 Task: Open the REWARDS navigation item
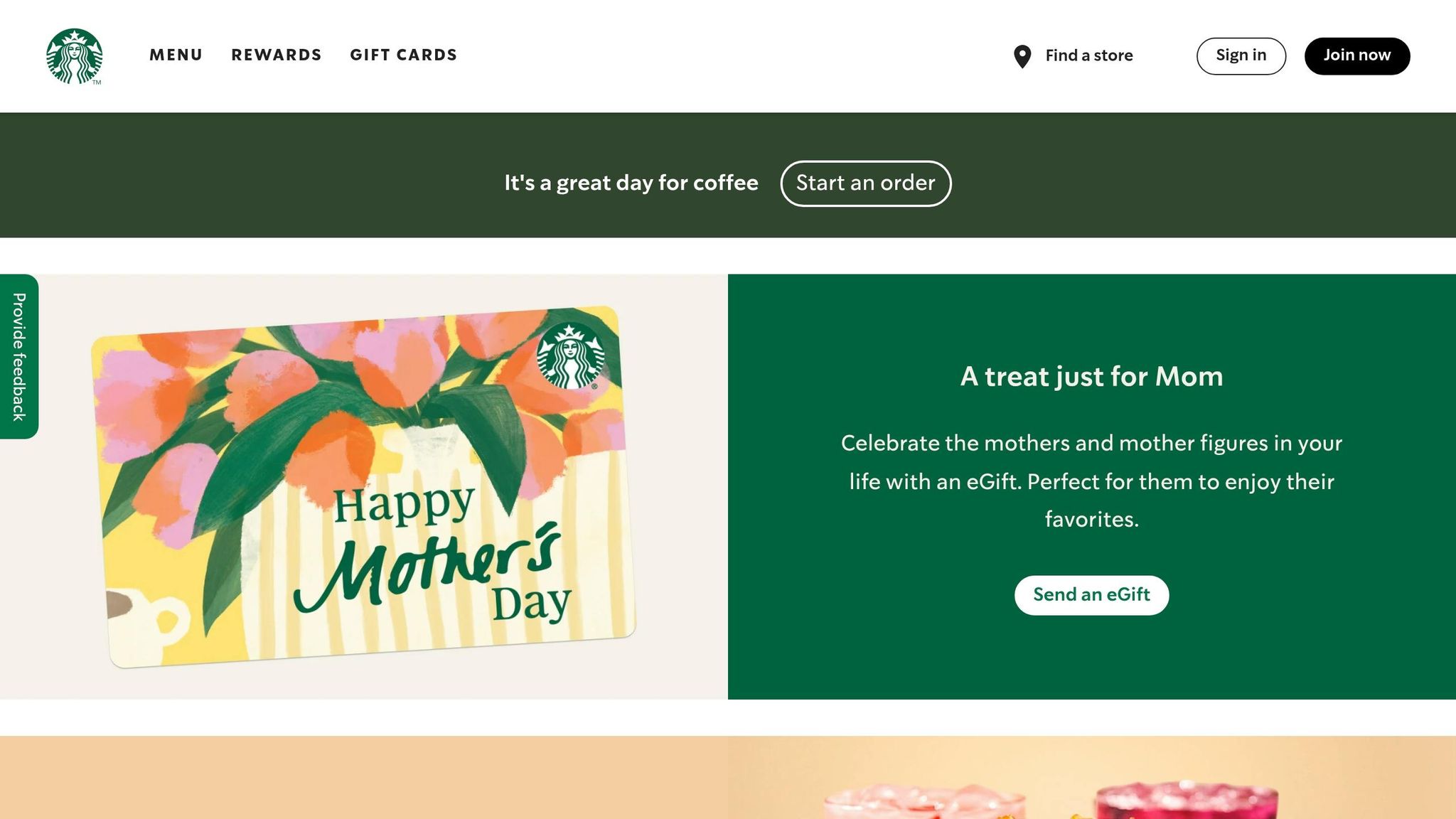[277, 55]
